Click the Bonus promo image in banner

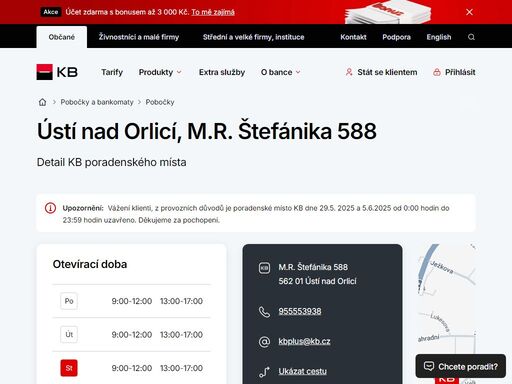point(388,12)
